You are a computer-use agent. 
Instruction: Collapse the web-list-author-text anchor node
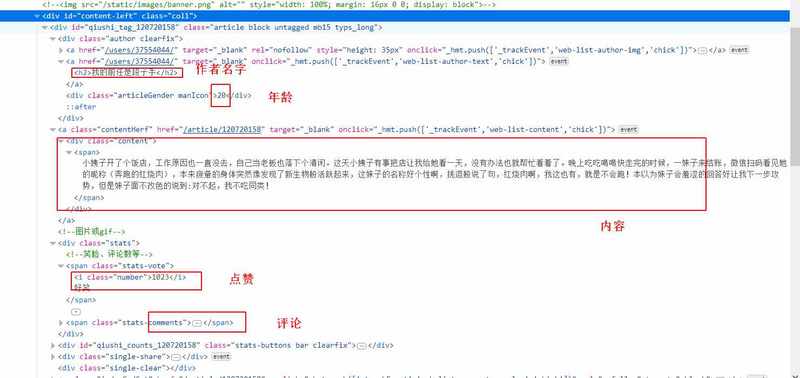click(61, 61)
